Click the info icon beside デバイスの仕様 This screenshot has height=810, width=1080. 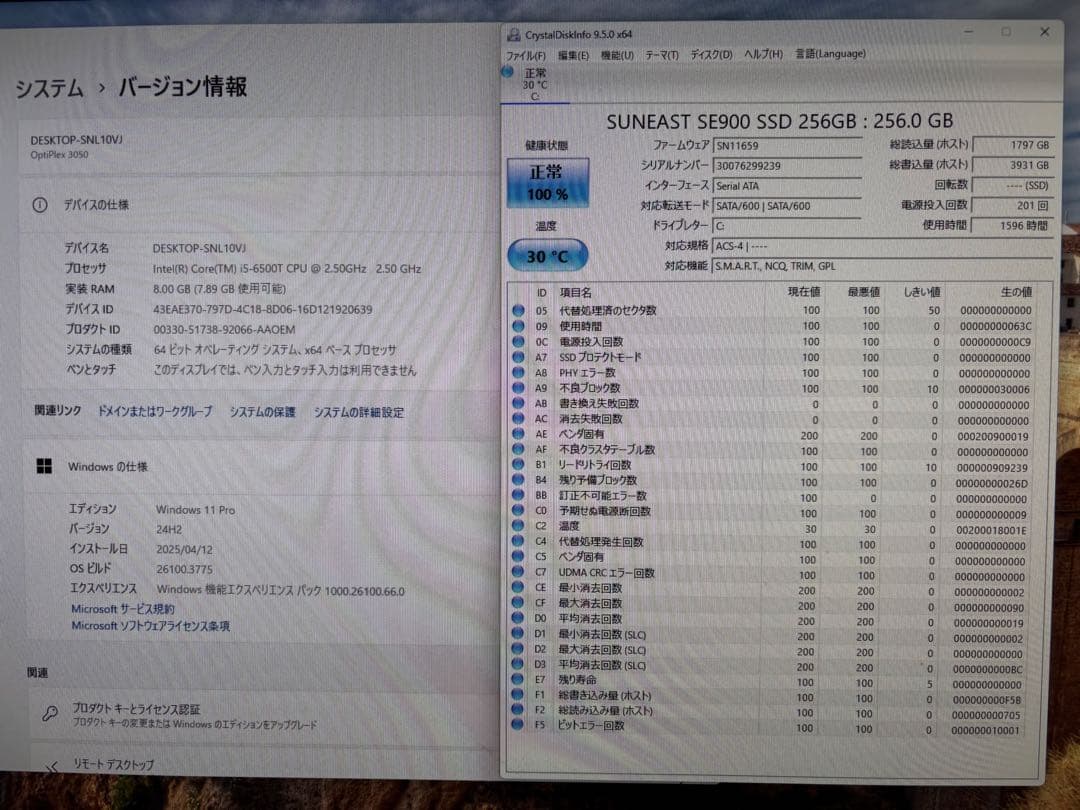point(40,205)
